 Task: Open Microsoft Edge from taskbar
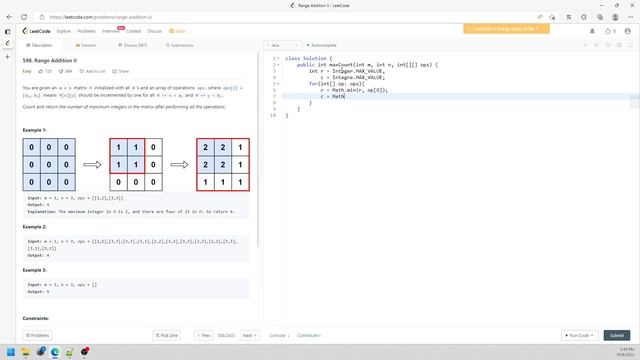[x=55, y=352]
